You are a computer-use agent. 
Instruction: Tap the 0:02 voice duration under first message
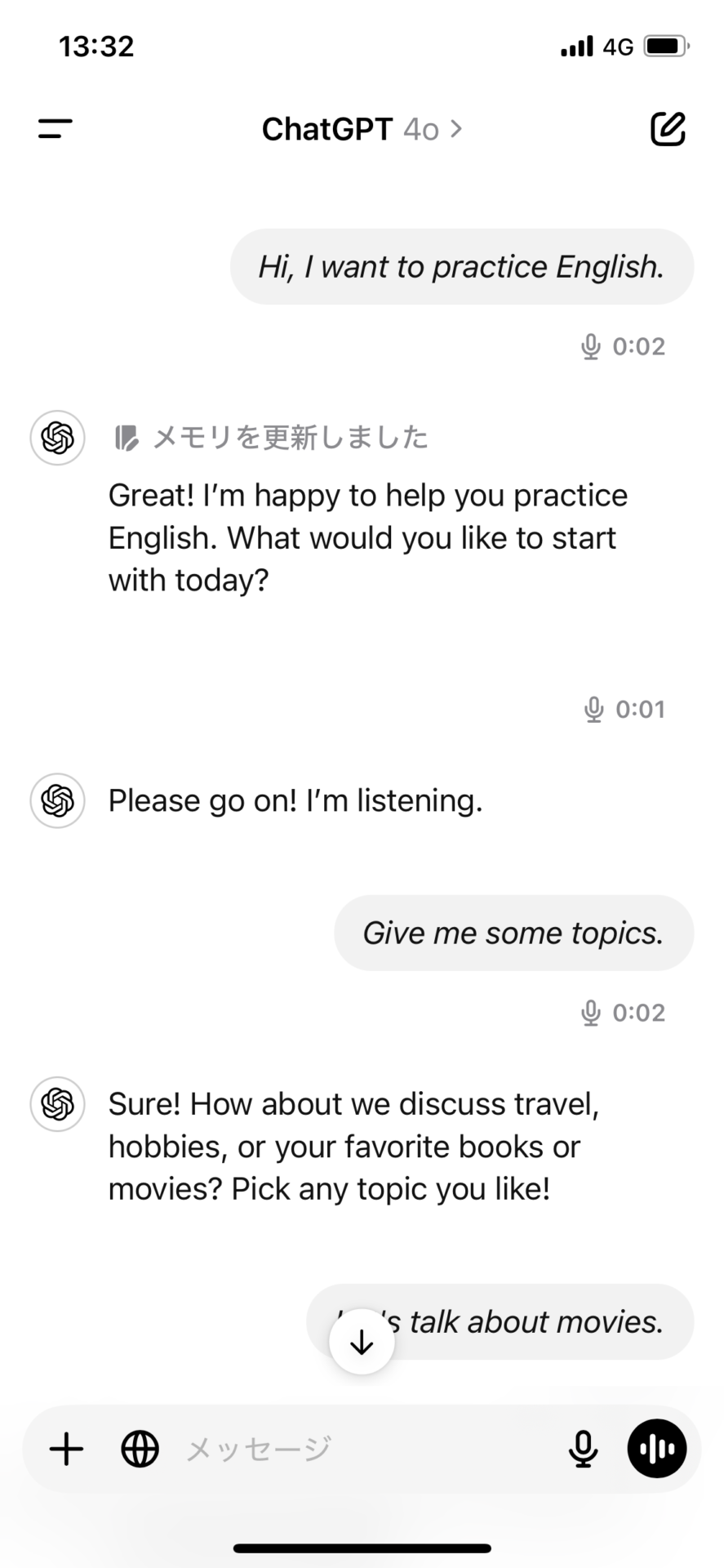click(624, 347)
